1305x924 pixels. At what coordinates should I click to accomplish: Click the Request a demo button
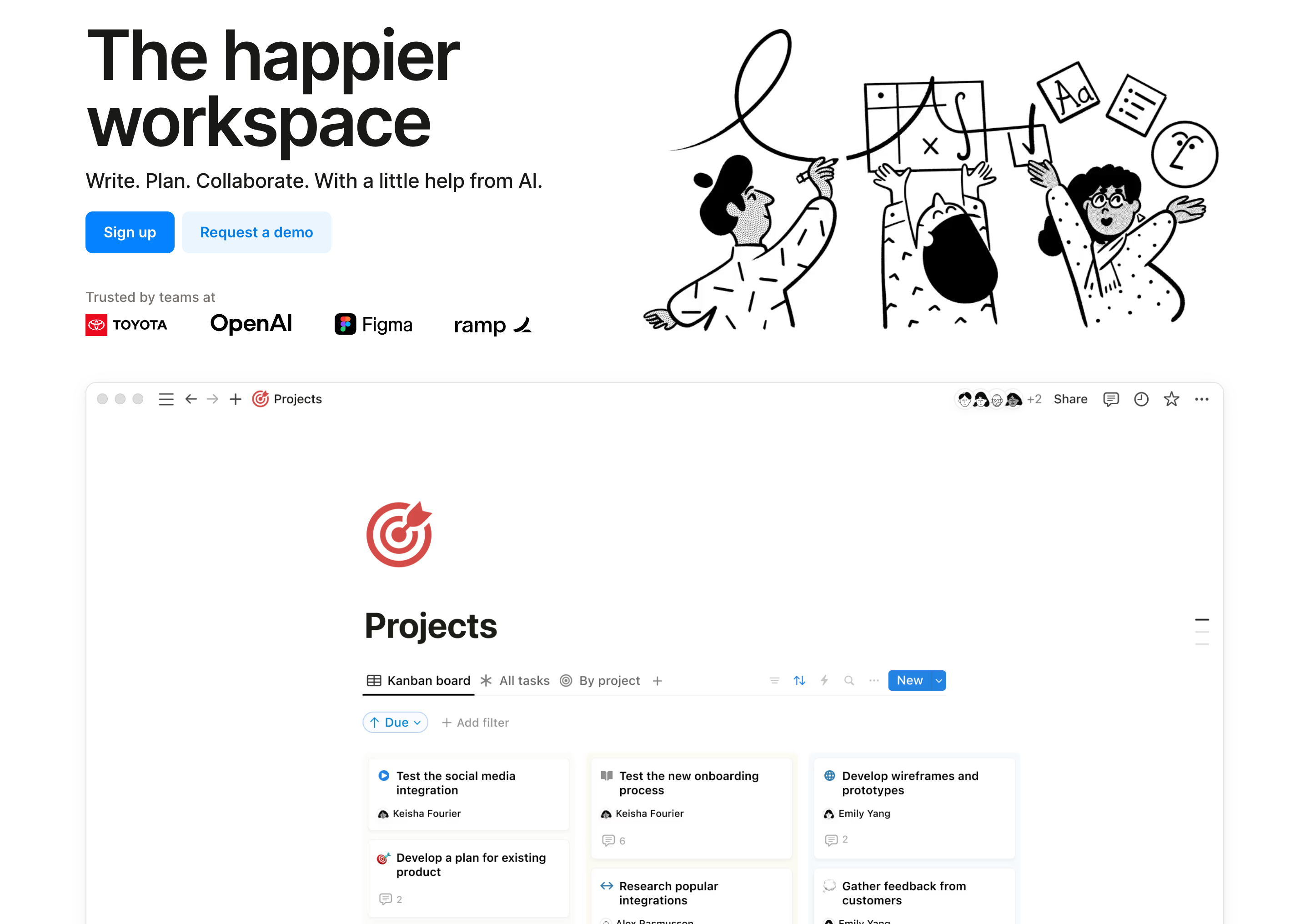point(256,232)
